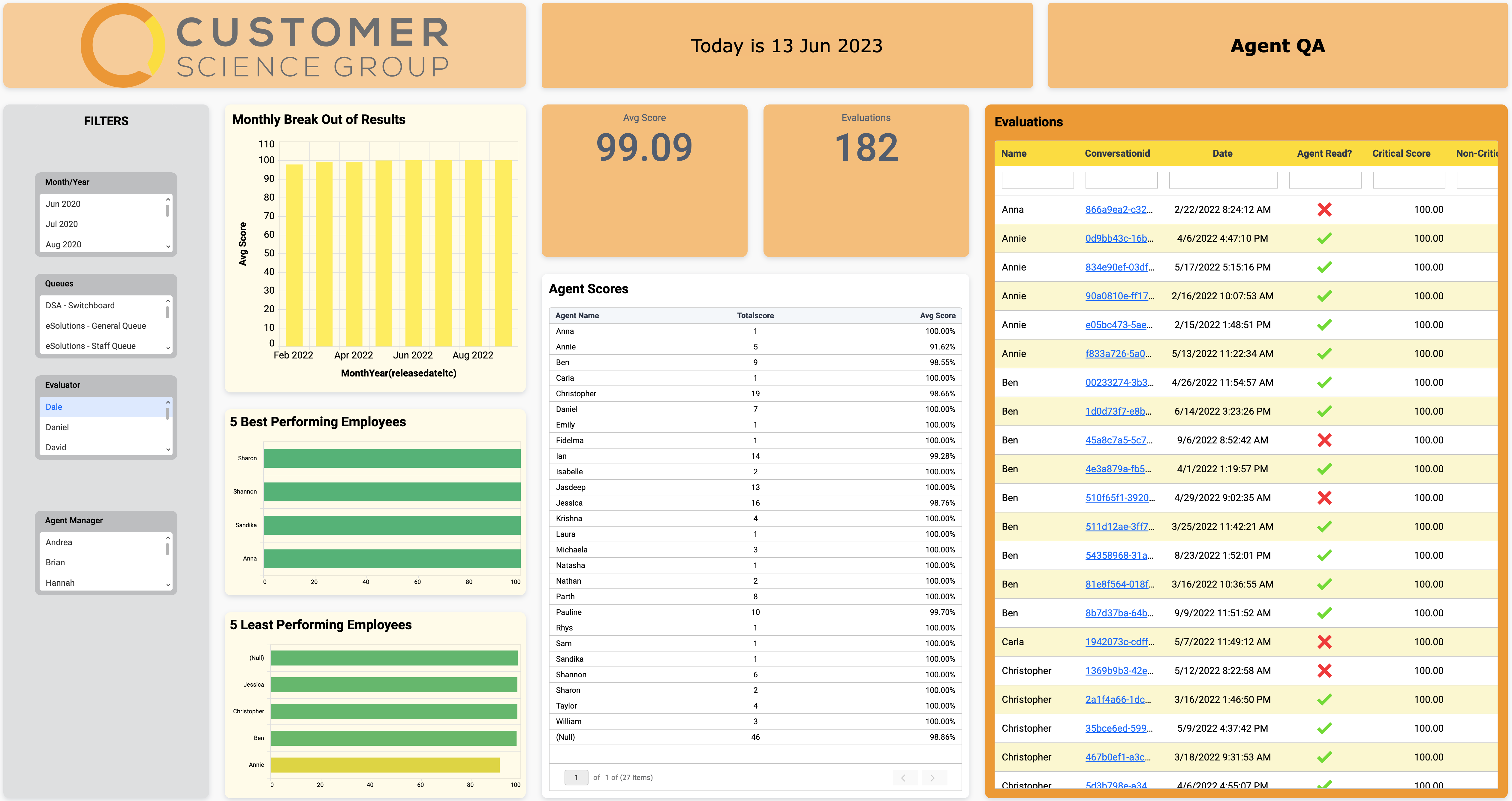Select Jun 2020 in Month/Year filter
The height and width of the screenshot is (801, 1512).
click(x=63, y=204)
